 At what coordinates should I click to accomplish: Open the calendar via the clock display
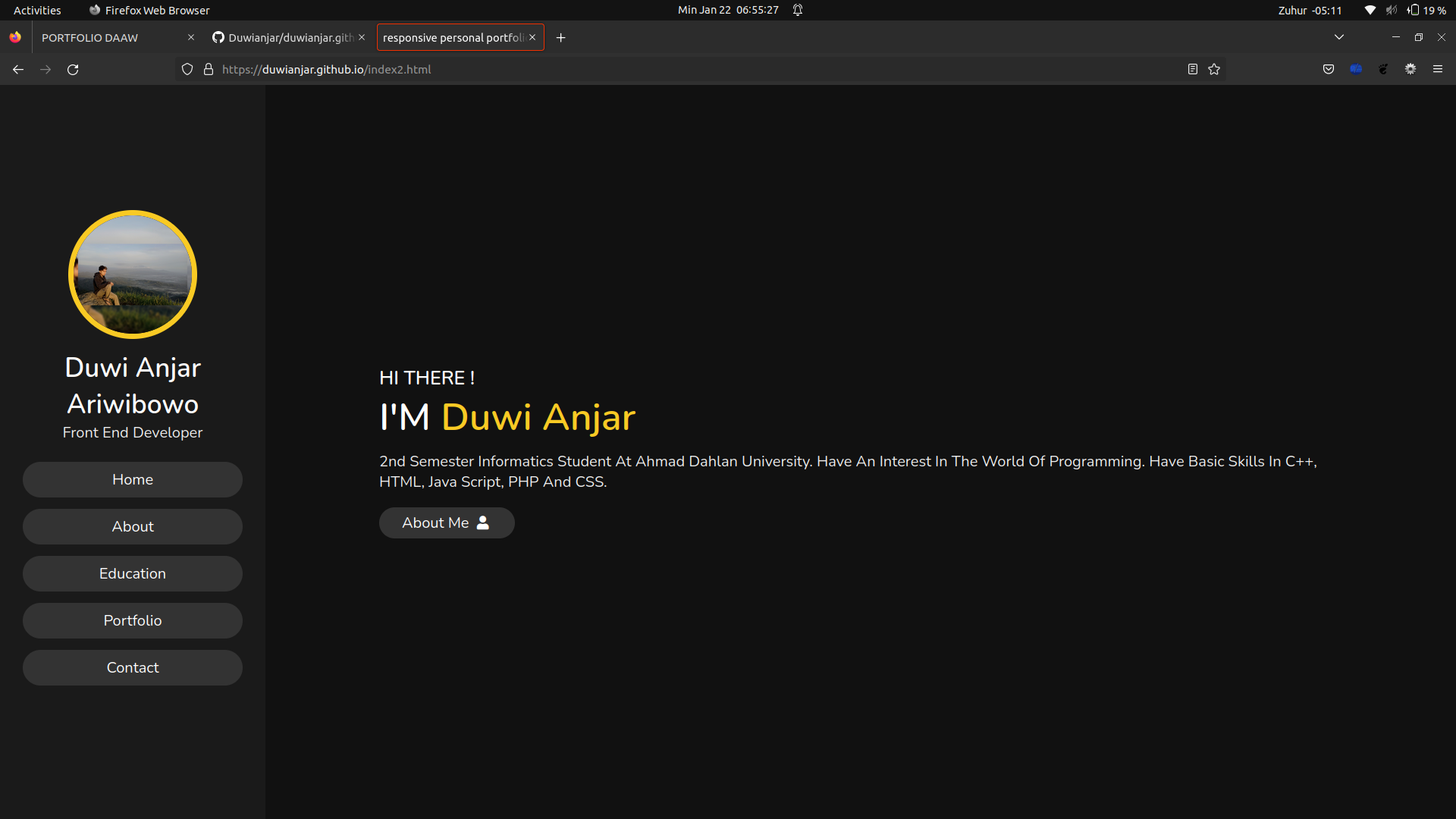point(728,10)
